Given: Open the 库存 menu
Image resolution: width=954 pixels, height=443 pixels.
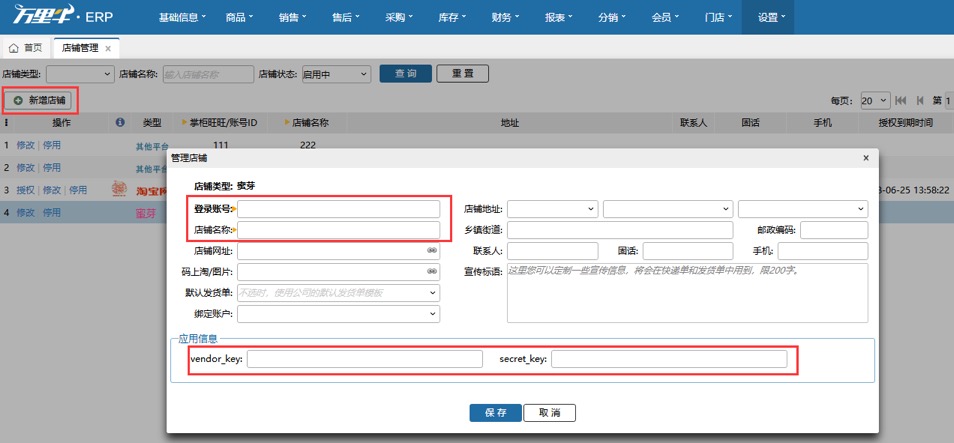Looking at the screenshot, I should (x=452, y=17).
